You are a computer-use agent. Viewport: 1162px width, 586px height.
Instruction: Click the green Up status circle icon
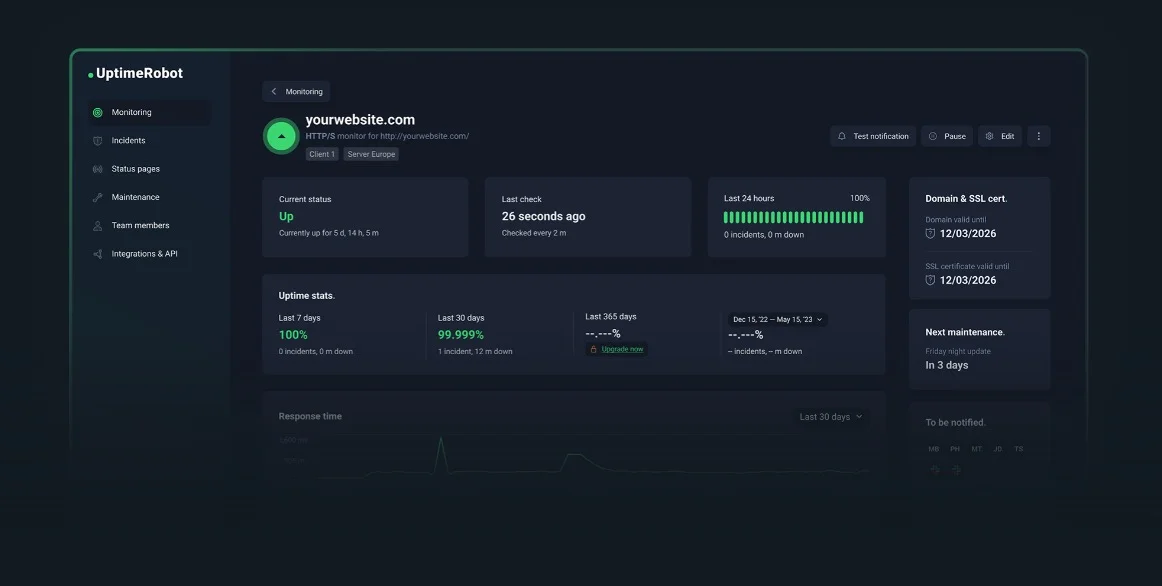[x=281, y=136]
